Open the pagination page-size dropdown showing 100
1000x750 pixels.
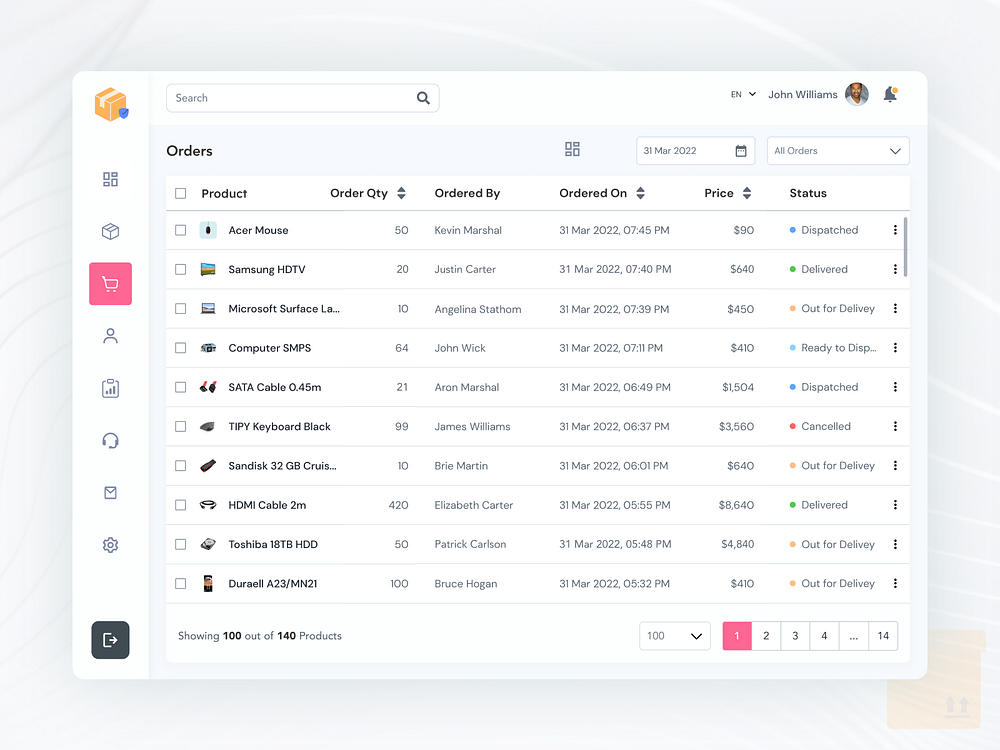(675, 636)
